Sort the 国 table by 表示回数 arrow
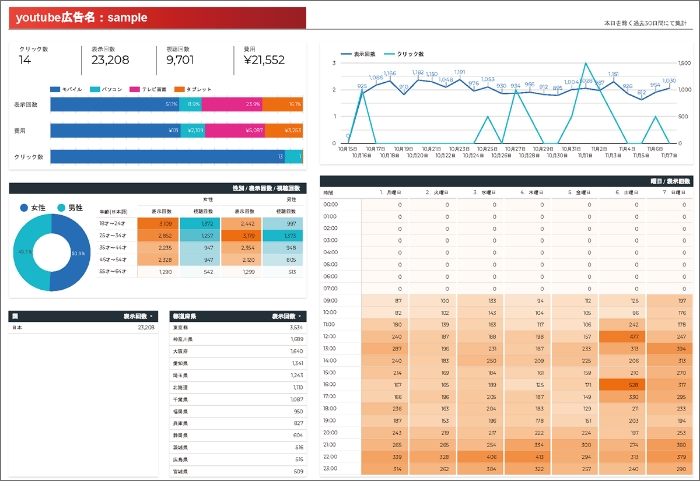 tap(153, 315)
